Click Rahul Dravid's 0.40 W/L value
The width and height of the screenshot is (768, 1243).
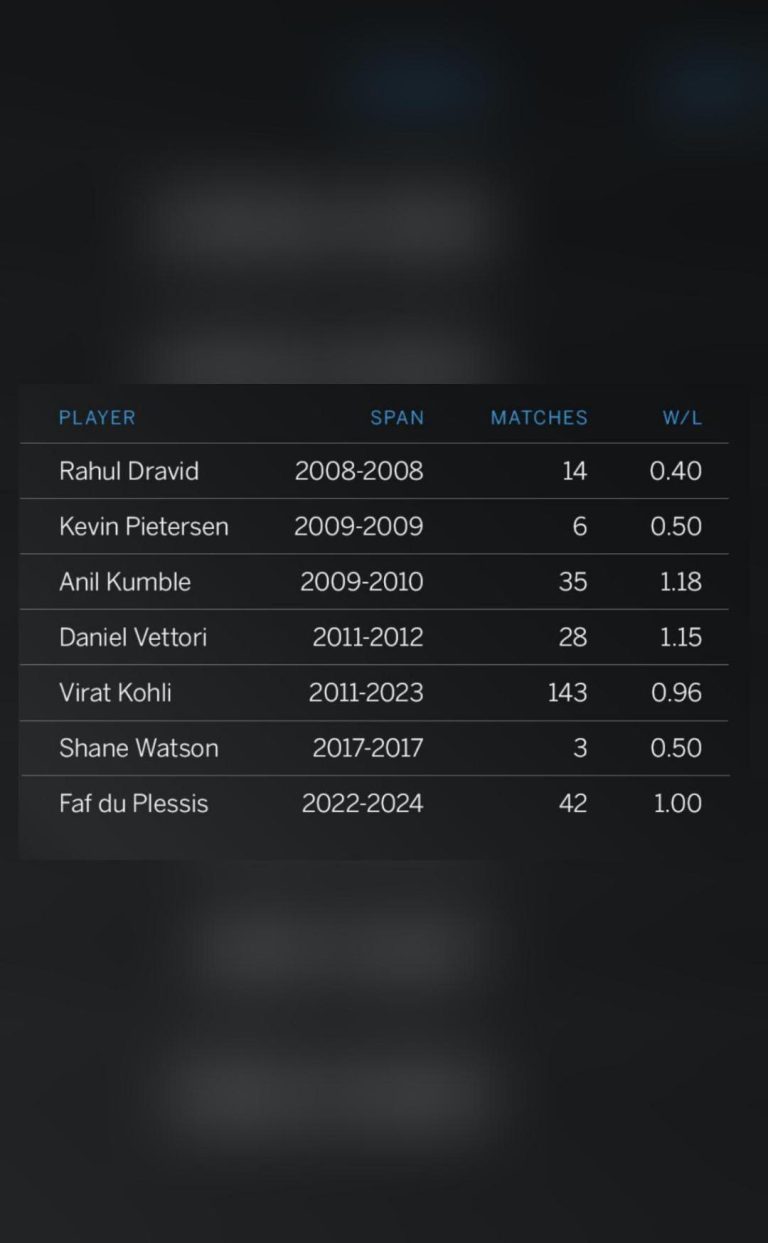676,471
